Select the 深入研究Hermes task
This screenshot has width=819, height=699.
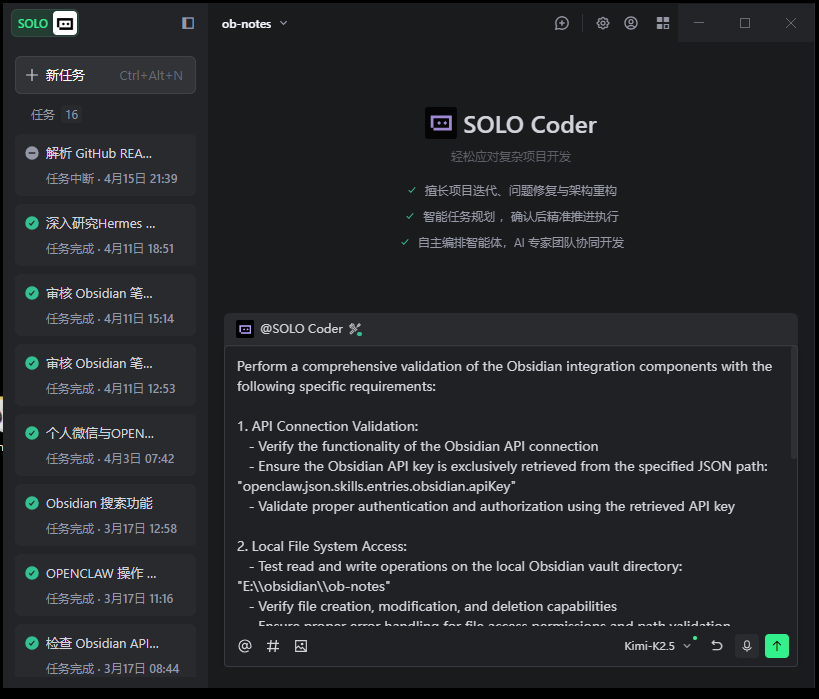[105, 235]
